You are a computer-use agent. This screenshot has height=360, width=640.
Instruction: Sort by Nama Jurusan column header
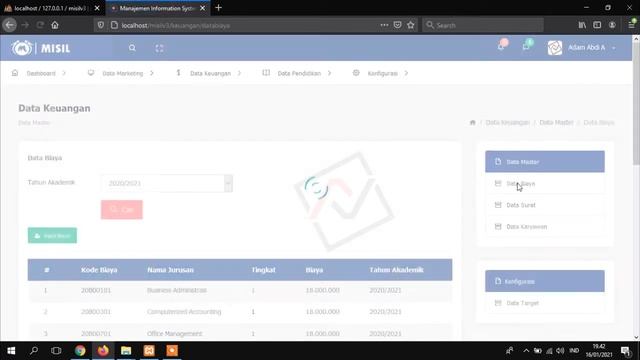[171, 270]
